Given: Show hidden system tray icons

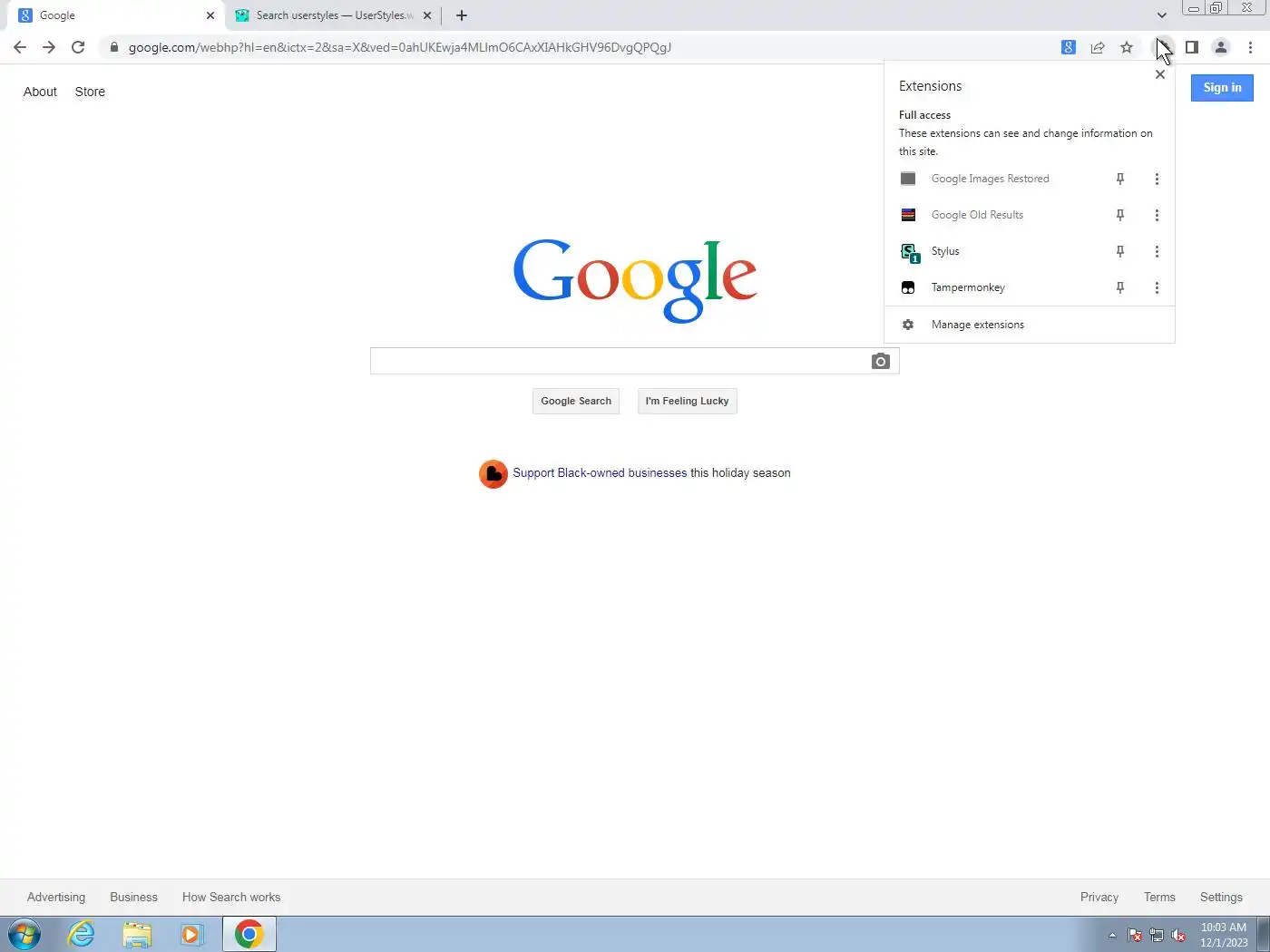Looking at the screenshot, I should tap(1112, 935).
